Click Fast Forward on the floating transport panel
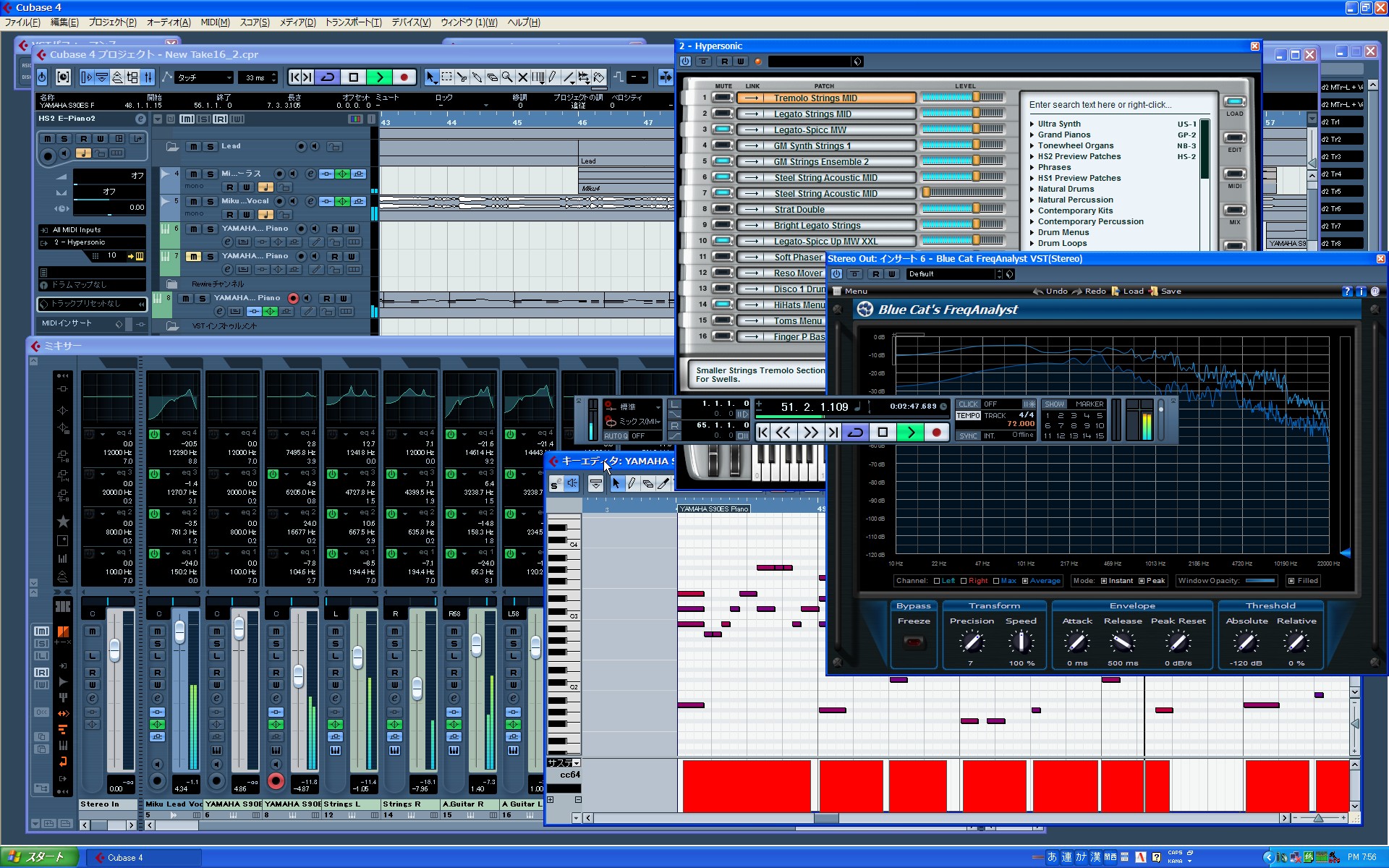The image size is (1389, 868). pyautogui.click(x=810, y=432)
